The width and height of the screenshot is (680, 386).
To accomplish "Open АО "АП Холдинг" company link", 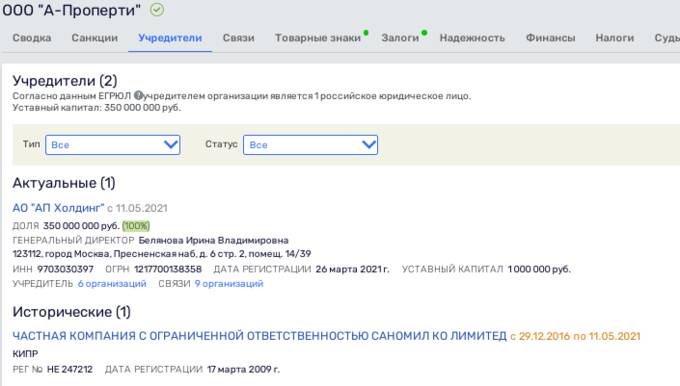I will 59,208.
